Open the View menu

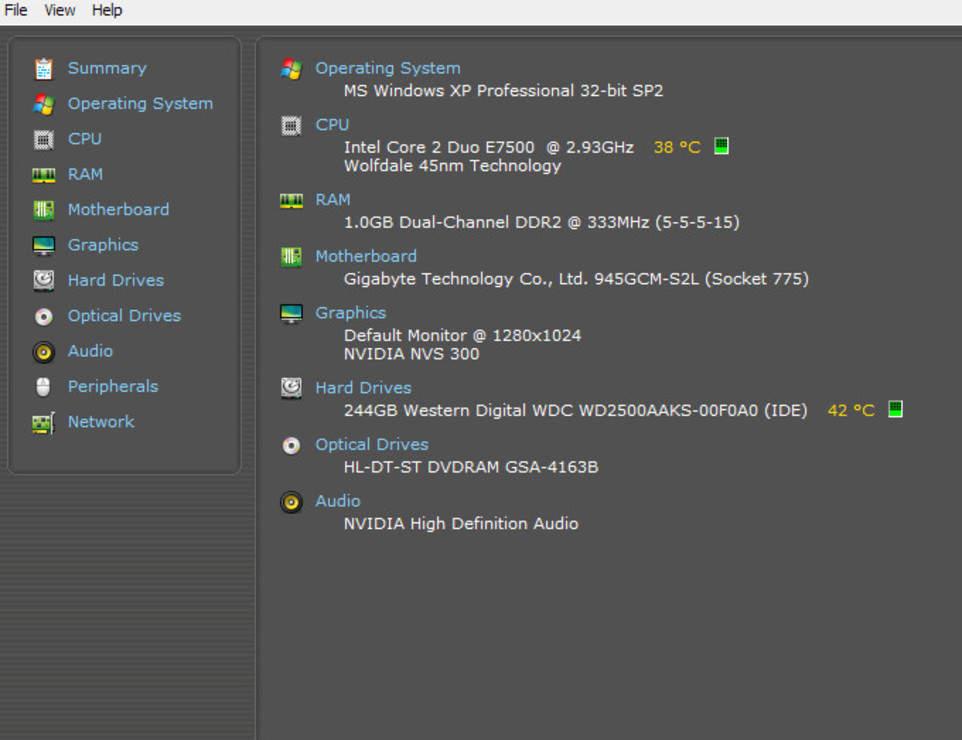[60, 10]
